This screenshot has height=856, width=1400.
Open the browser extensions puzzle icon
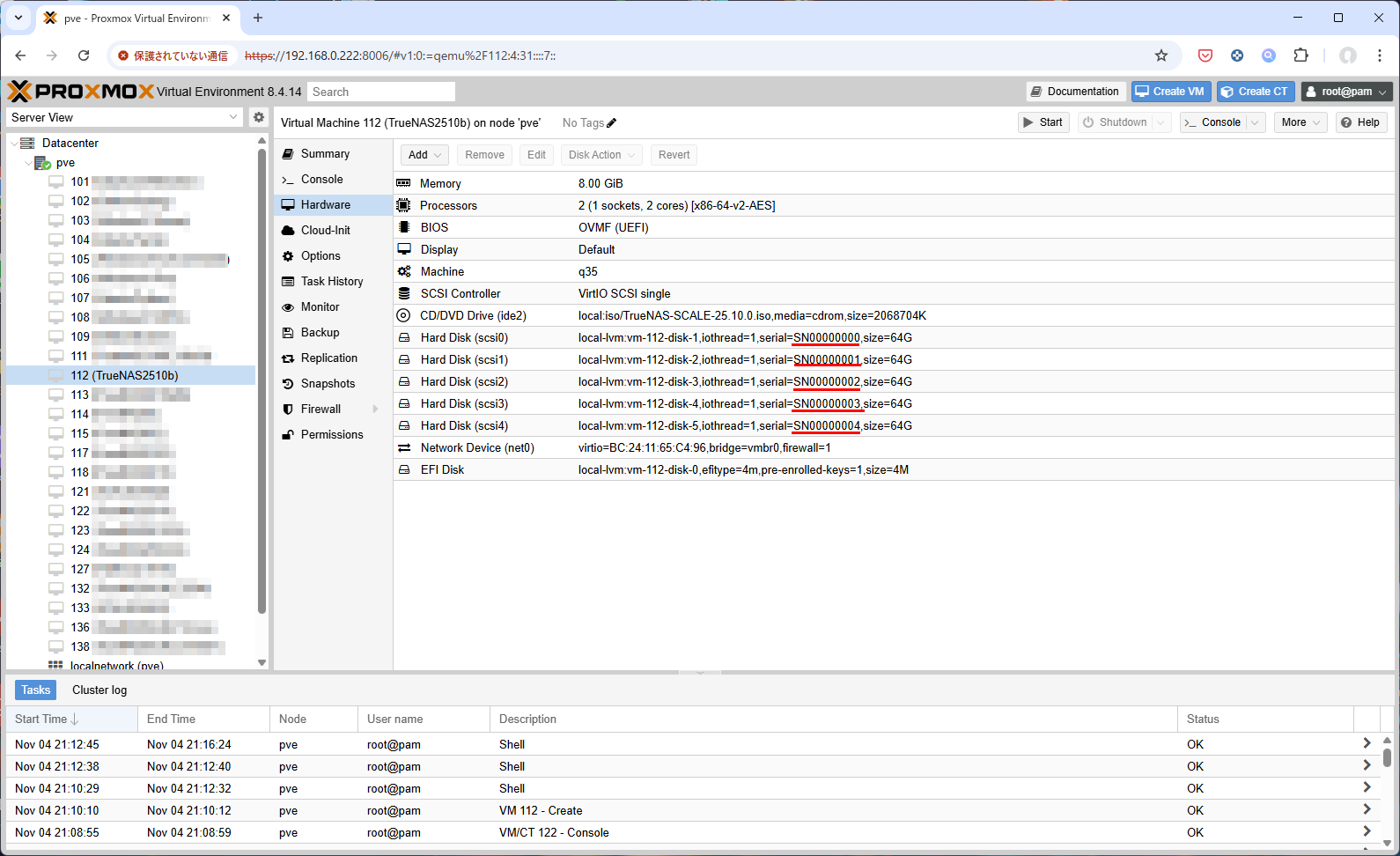tap(1301, 55)
